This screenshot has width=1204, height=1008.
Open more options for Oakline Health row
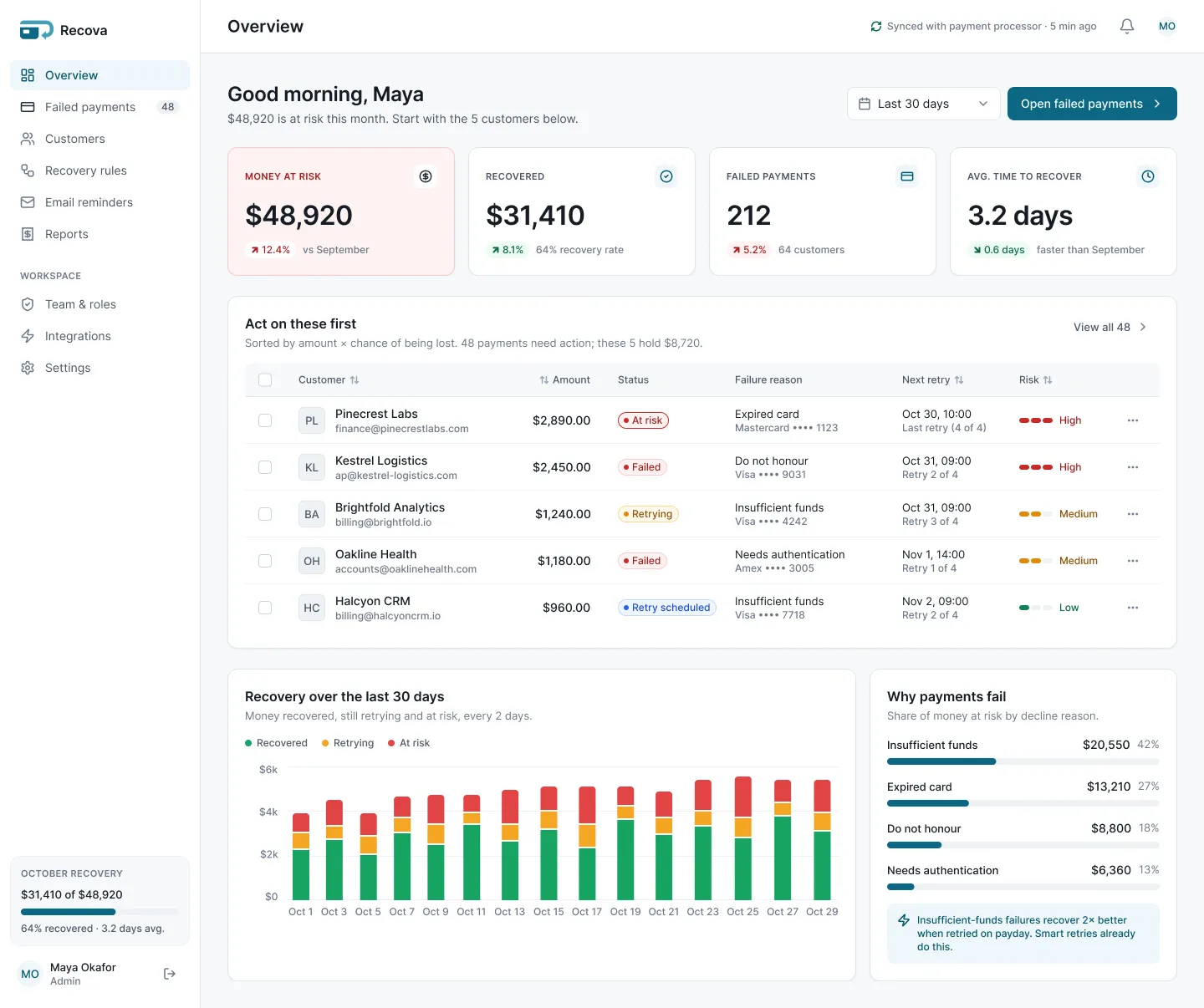(x=1133, y=561)
